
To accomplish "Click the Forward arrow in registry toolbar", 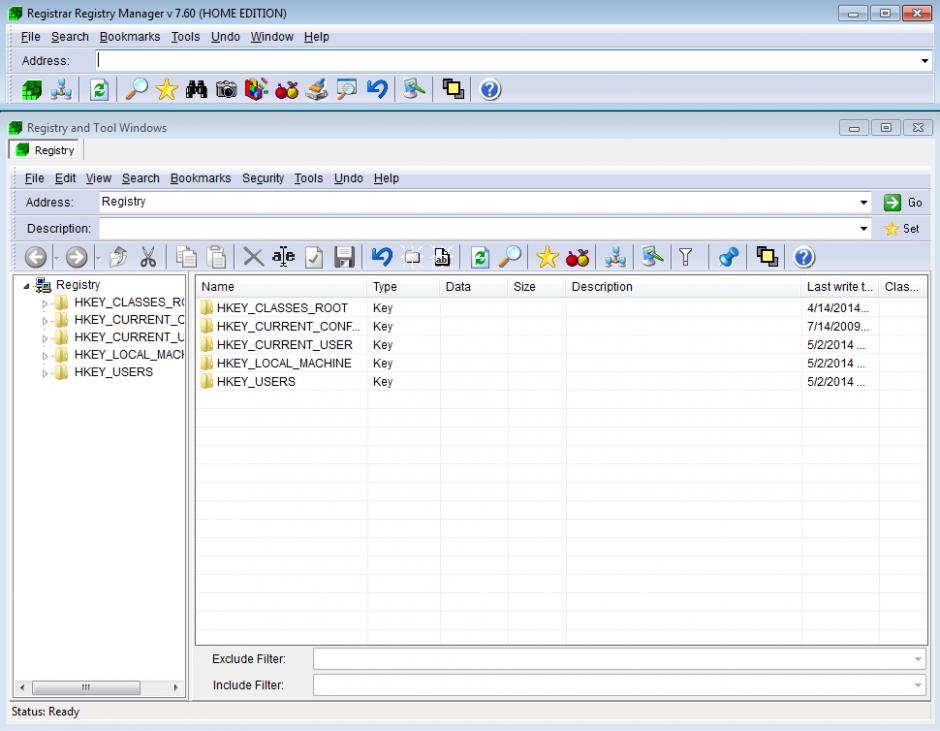I will (76, 257).
